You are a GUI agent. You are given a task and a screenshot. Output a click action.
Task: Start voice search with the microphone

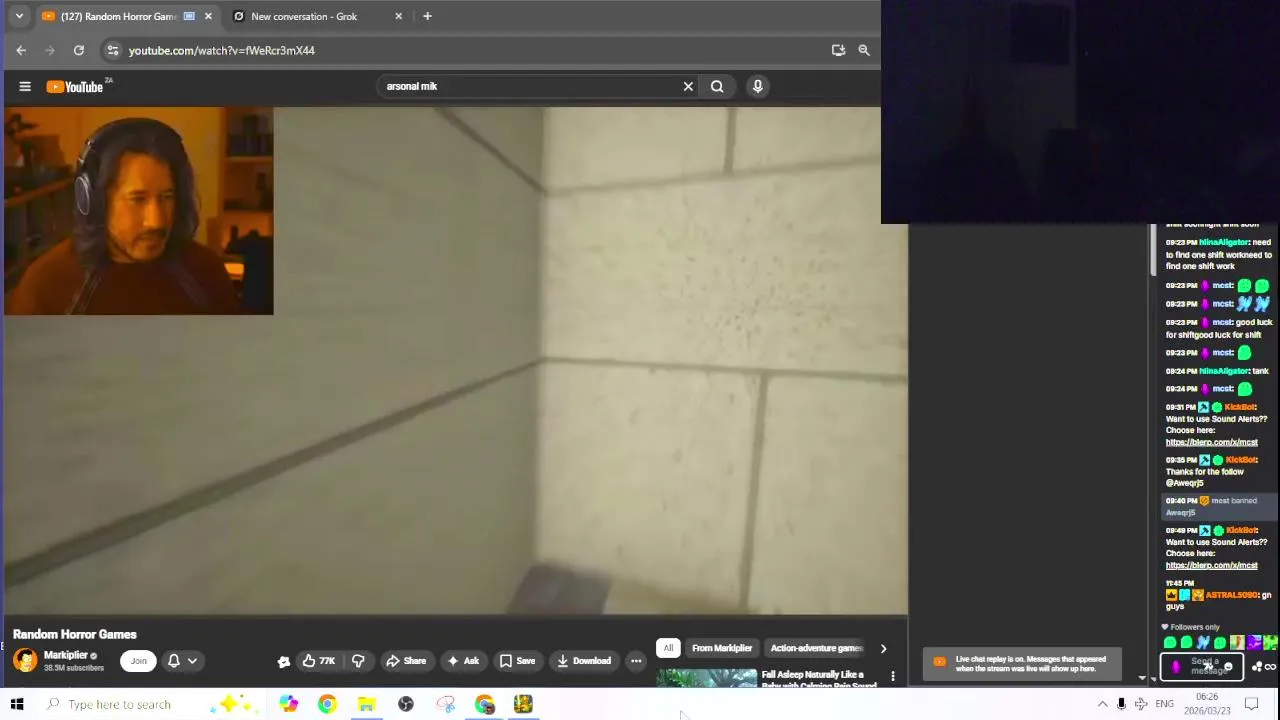click(x=758, y=86)
